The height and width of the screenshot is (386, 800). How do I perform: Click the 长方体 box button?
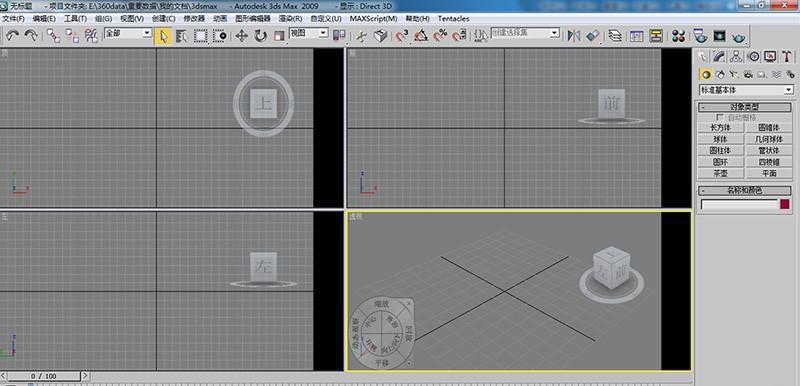[x=720, y=127]
